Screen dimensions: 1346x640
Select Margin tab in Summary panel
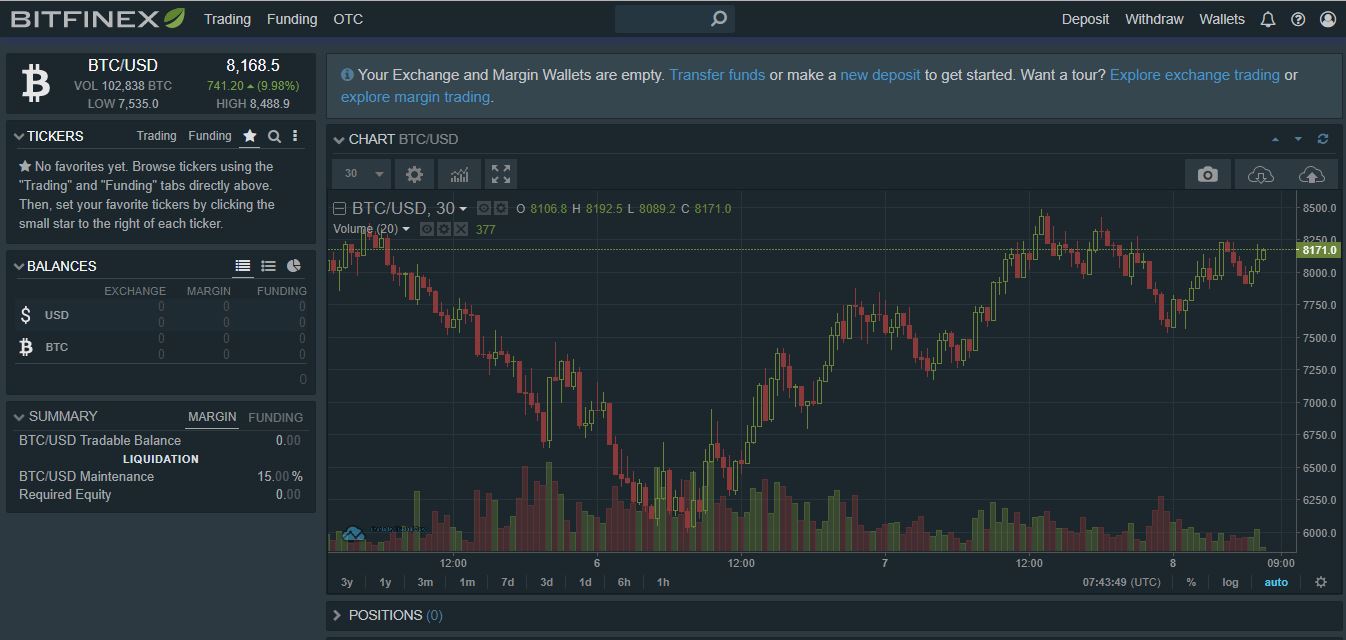tap(212, 417)
